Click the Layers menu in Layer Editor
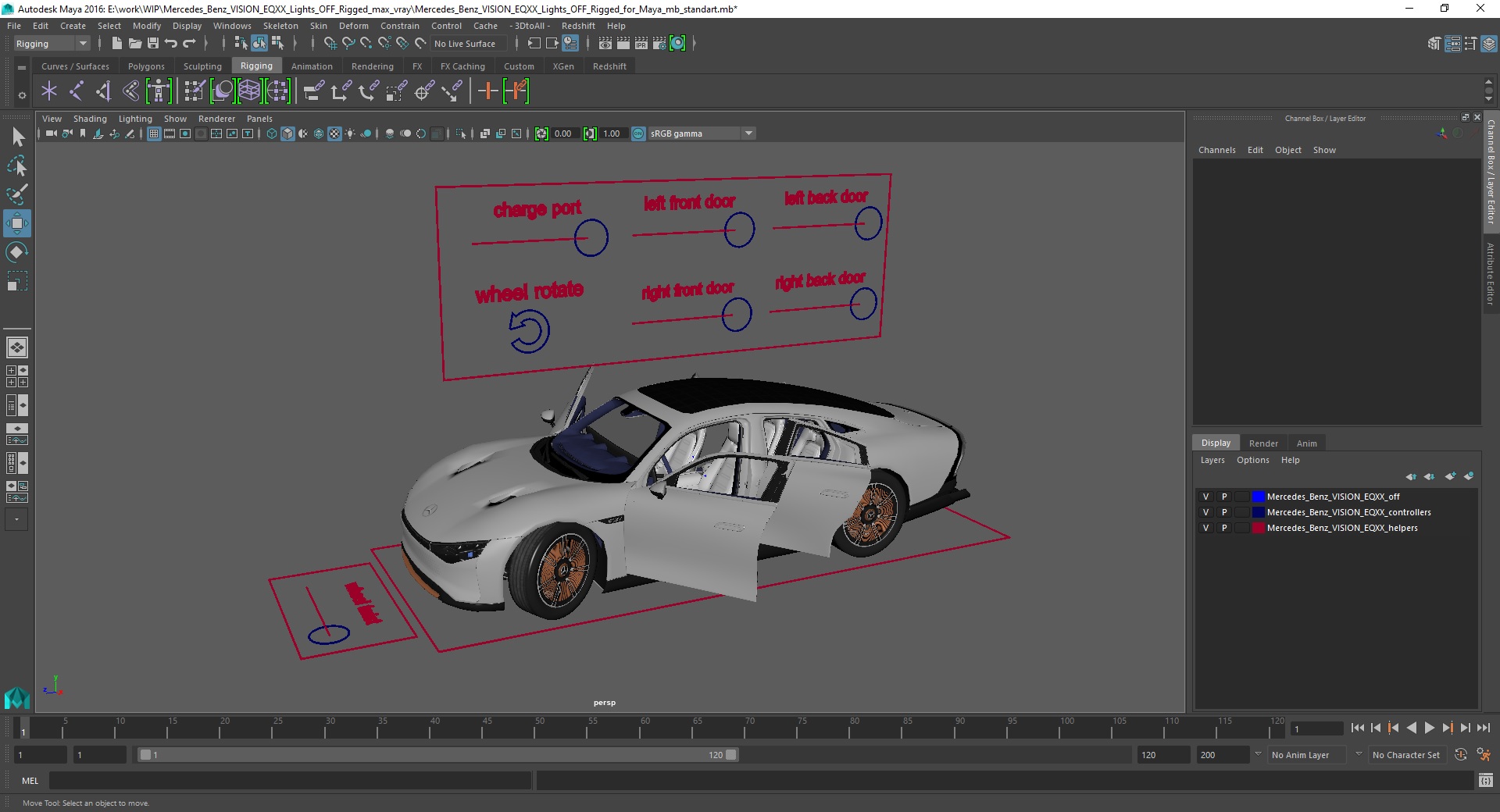Viewport: 1500px width, 812px height. point(1212,460)
